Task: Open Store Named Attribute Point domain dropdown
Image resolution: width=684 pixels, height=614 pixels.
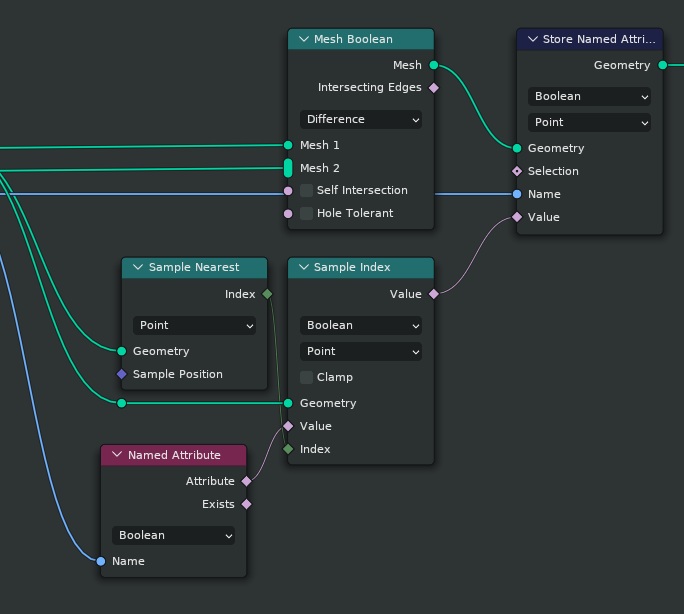Action: click(x=589, y=123)
